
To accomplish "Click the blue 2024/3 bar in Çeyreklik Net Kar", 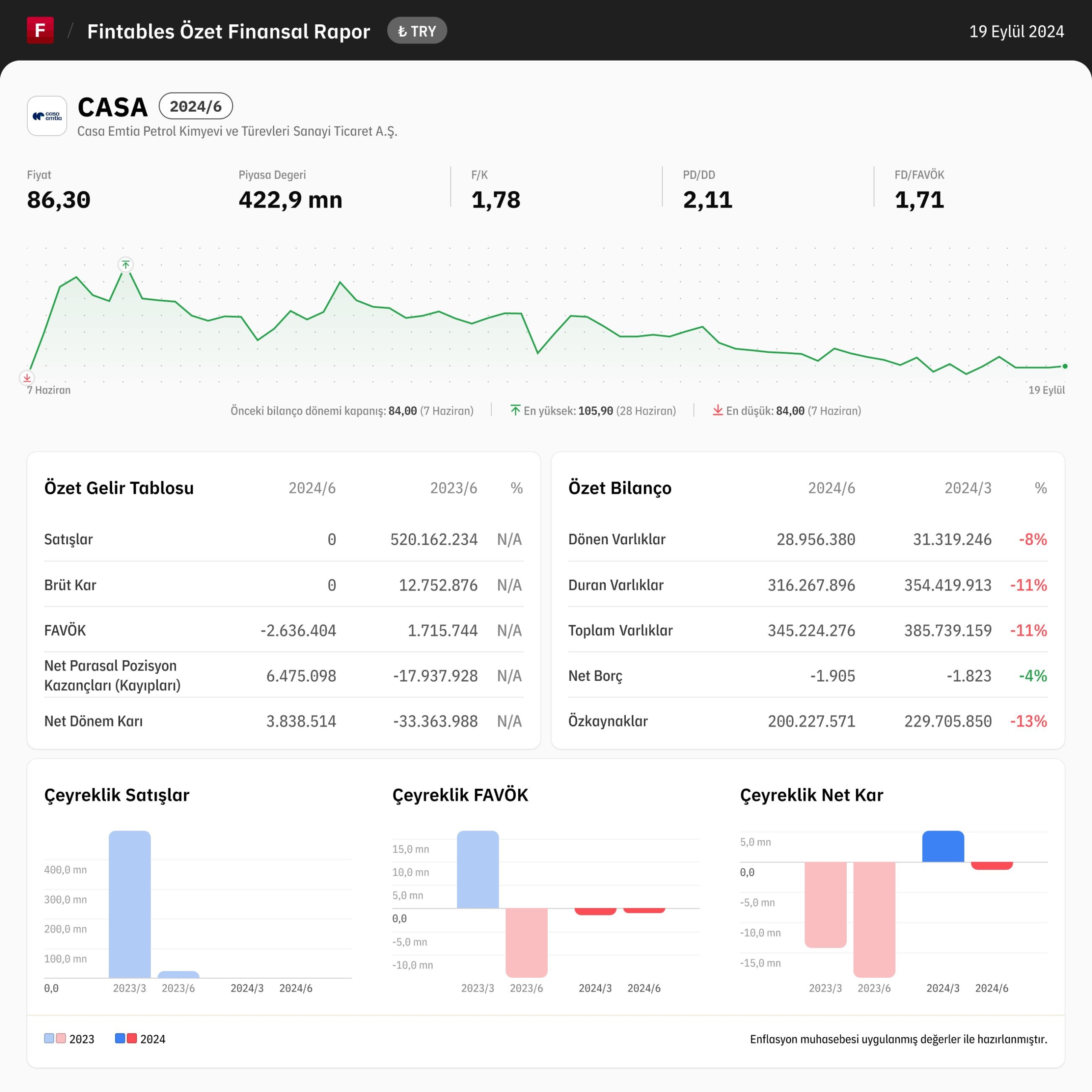I will point(943,846).
